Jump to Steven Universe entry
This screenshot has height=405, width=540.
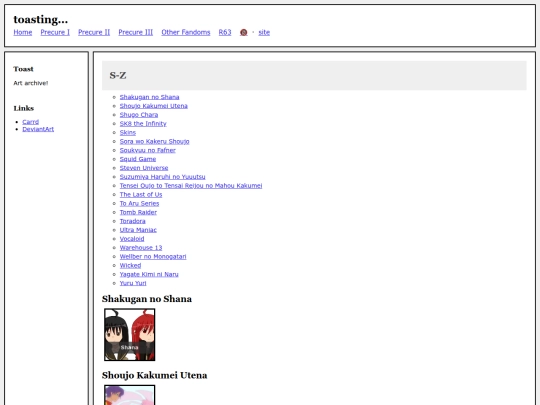[x=144, y=168]
